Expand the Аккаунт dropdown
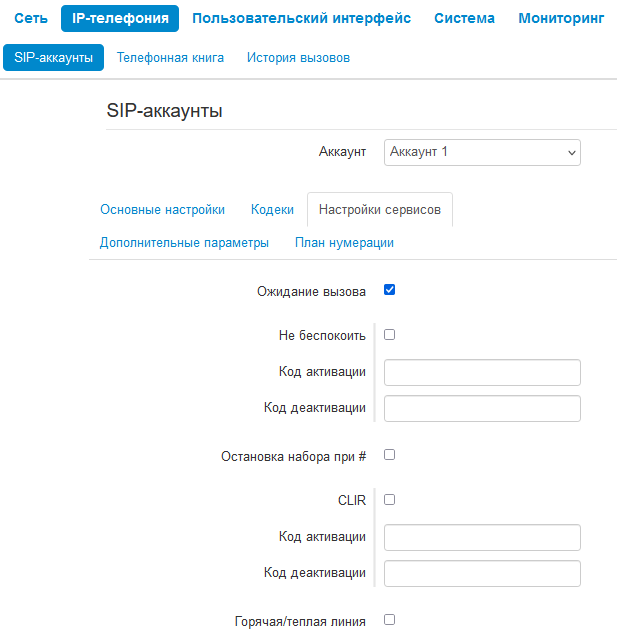The height and width of the screenshot is (640, 617). tap(482, 152)
